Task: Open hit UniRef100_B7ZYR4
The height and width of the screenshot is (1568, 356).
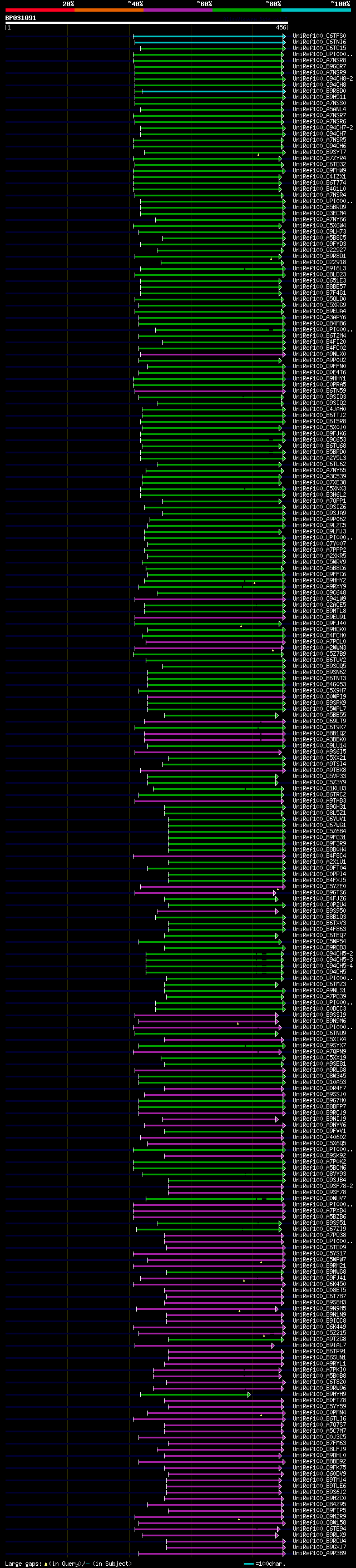Action: [319, 159]
